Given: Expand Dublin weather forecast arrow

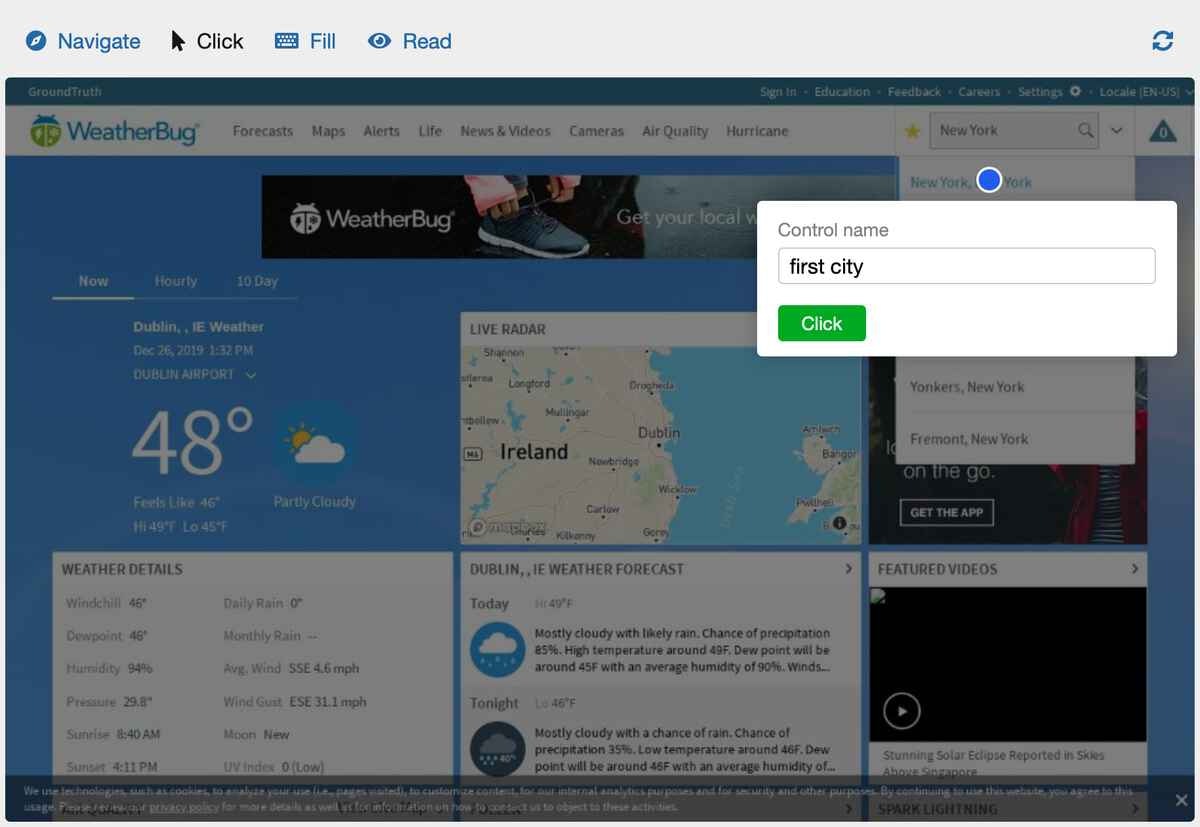Looking at the screenshot, I should (x=848, y=569).
